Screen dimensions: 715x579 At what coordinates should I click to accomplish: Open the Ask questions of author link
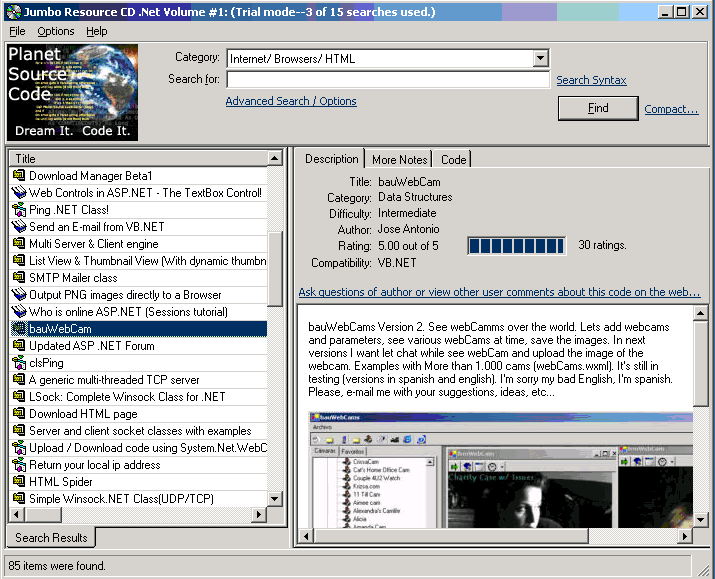coord(499,292)
